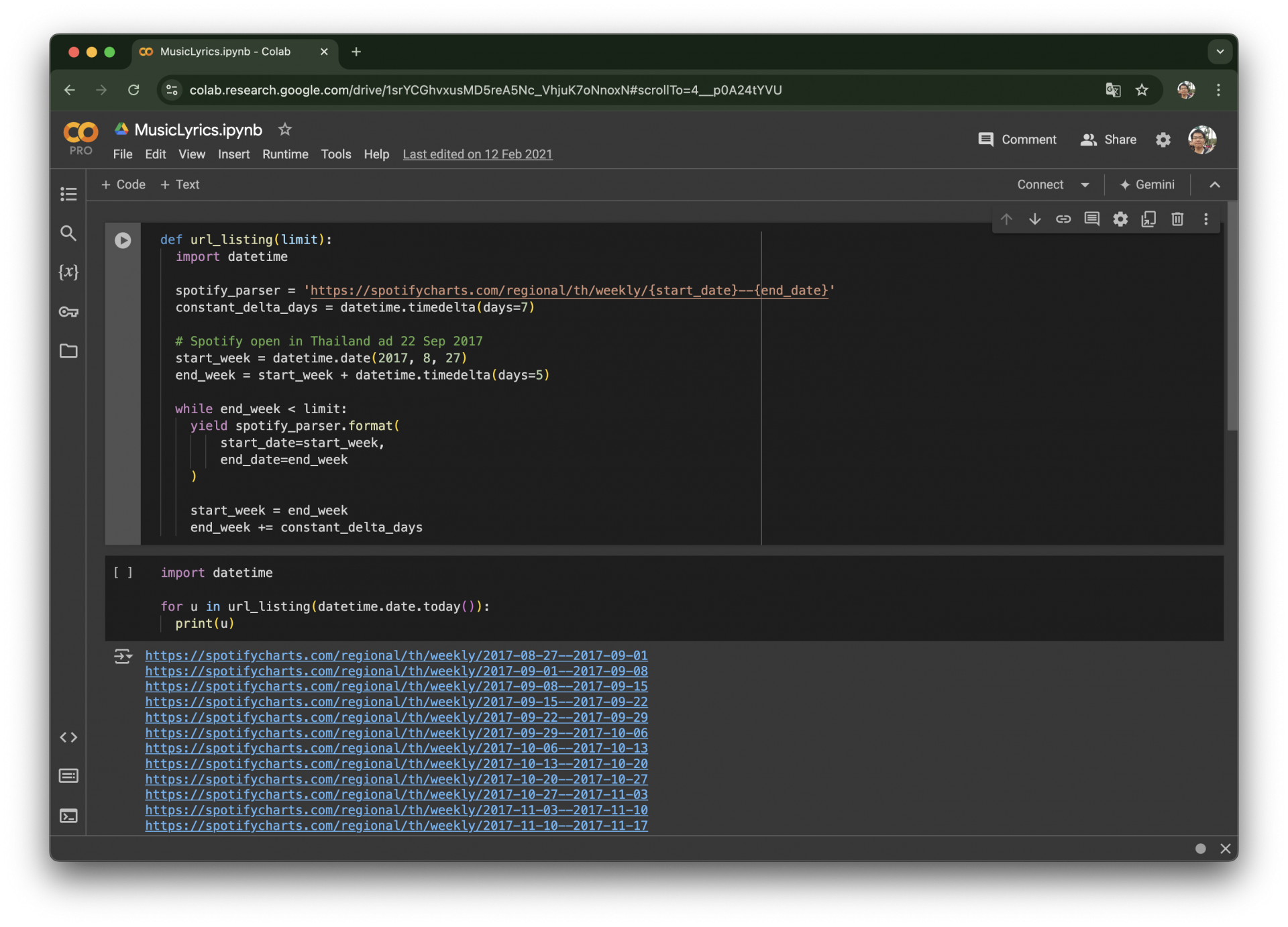Open find and replace search panel
The width and height of the screenshot is (1288, 927).
68,233
